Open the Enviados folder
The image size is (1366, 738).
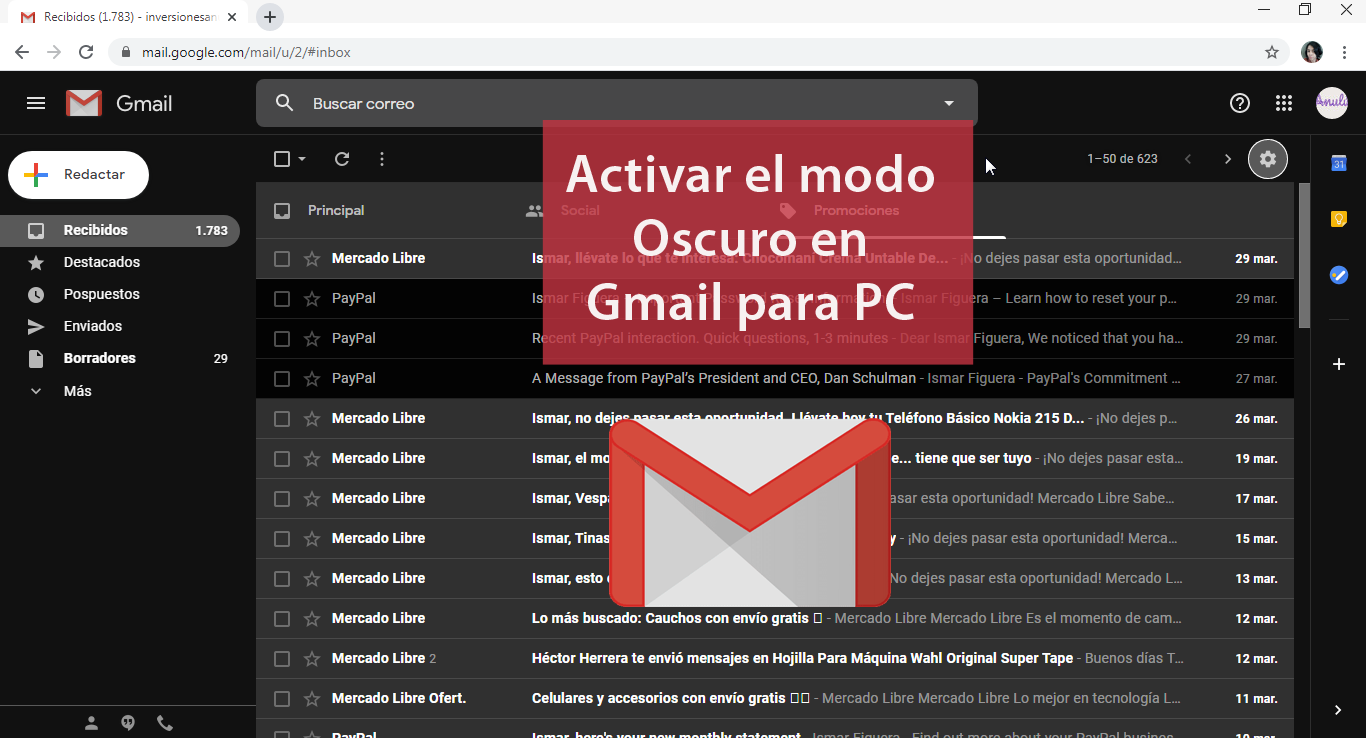coord(120,326)
